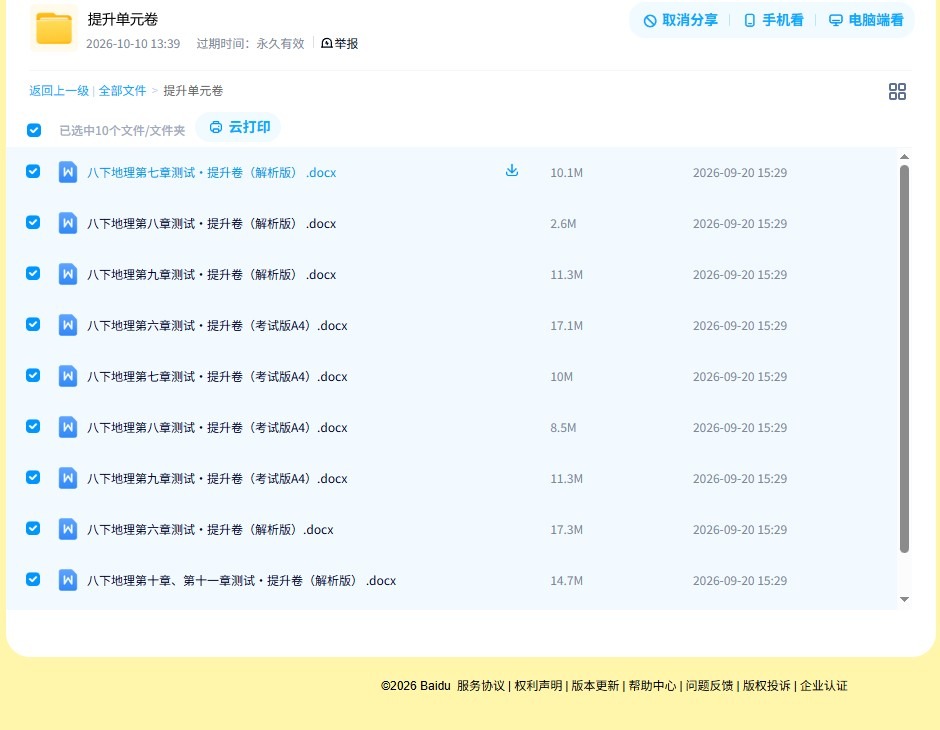Click the scrollbar down arrow
The height and width of the screenshot is (730, 940).
pyautogui.click(x=904, y=599)
